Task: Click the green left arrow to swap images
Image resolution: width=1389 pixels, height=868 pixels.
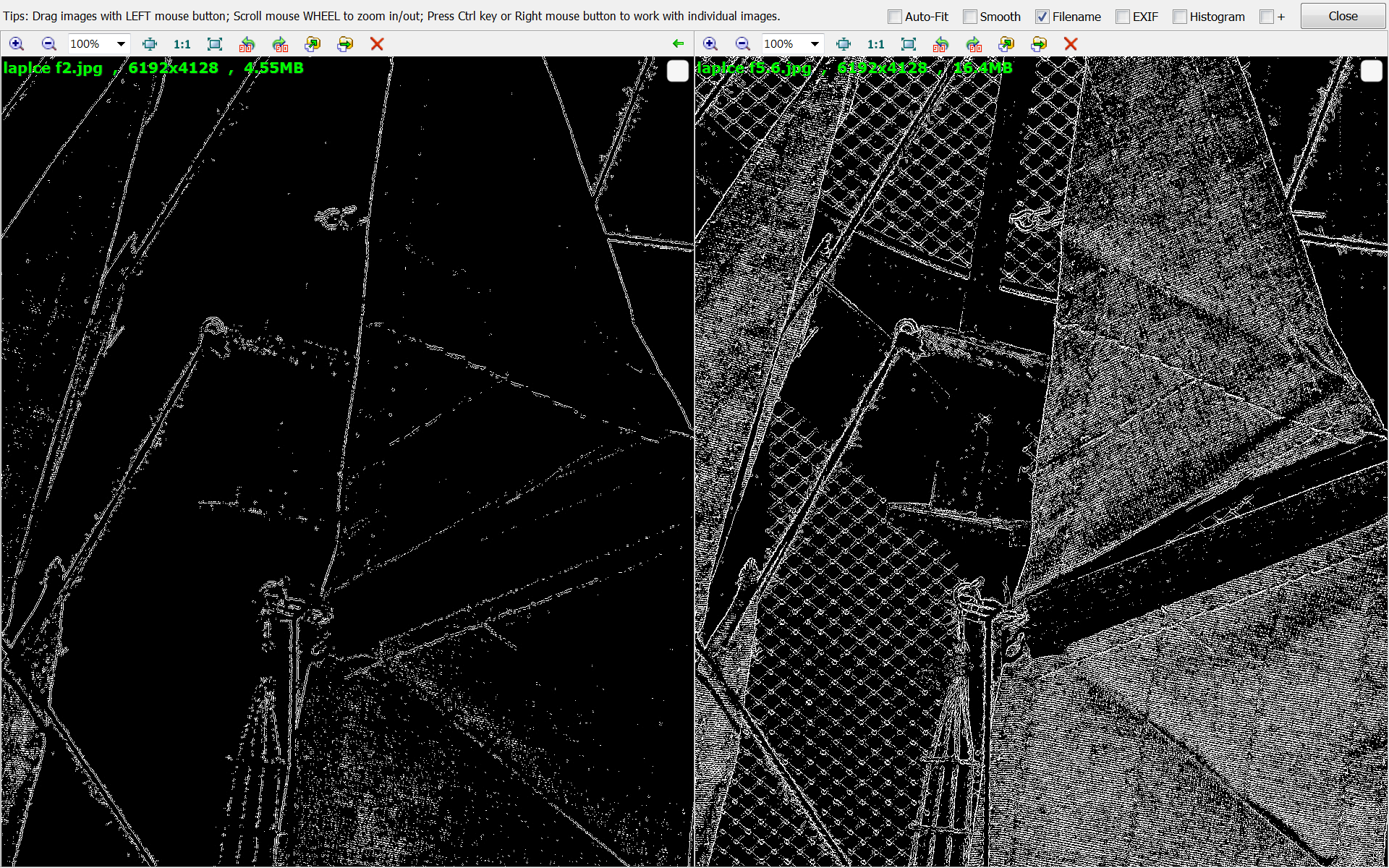Action: point(678,44)
